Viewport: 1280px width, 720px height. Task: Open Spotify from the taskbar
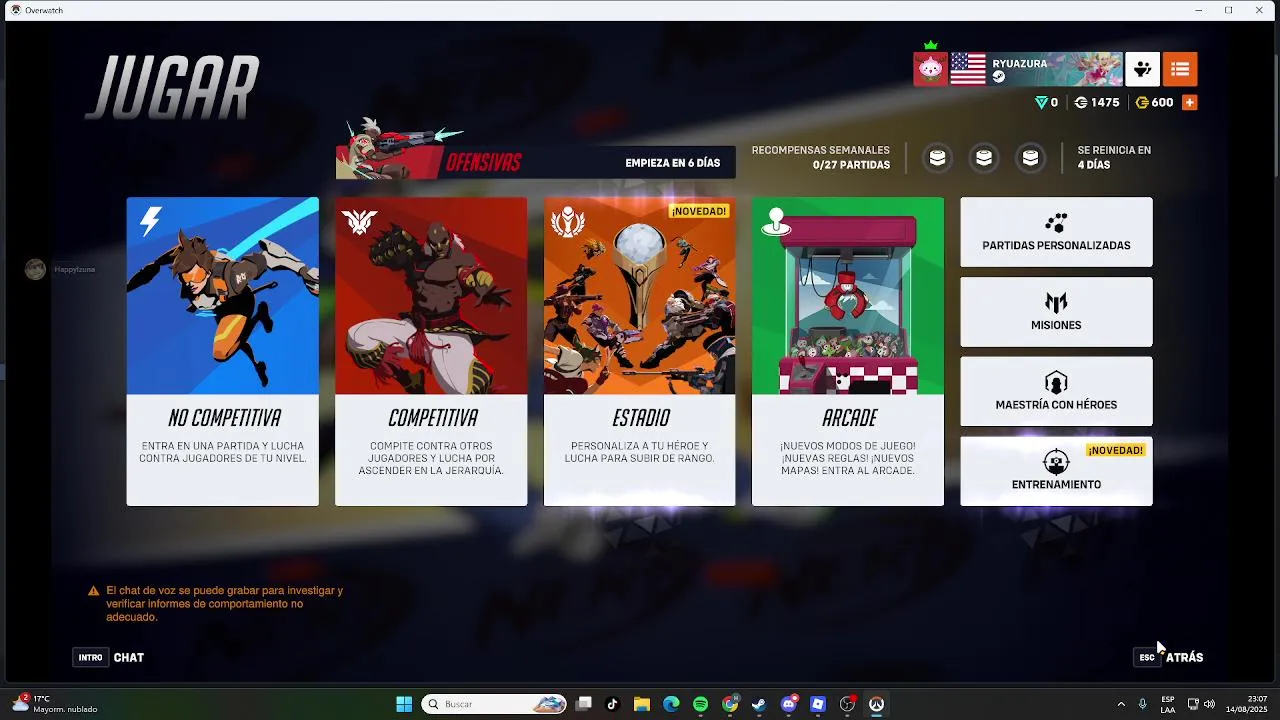pos(700,704)
